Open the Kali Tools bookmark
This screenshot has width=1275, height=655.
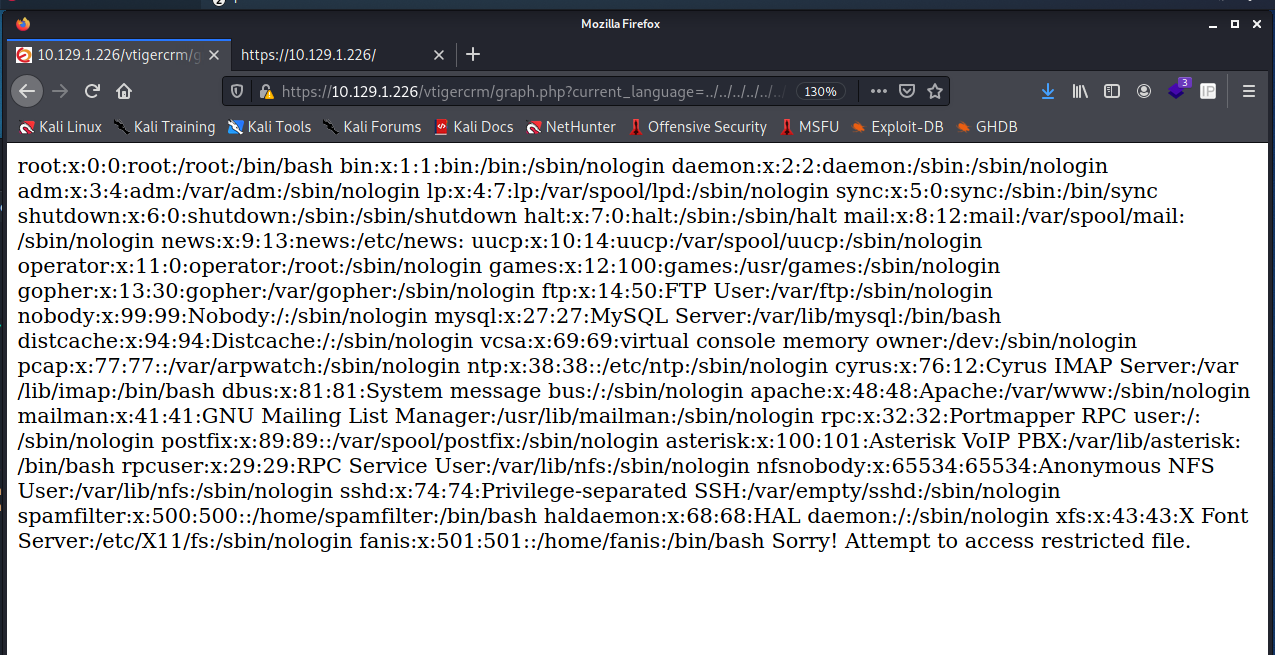(269, 127)
